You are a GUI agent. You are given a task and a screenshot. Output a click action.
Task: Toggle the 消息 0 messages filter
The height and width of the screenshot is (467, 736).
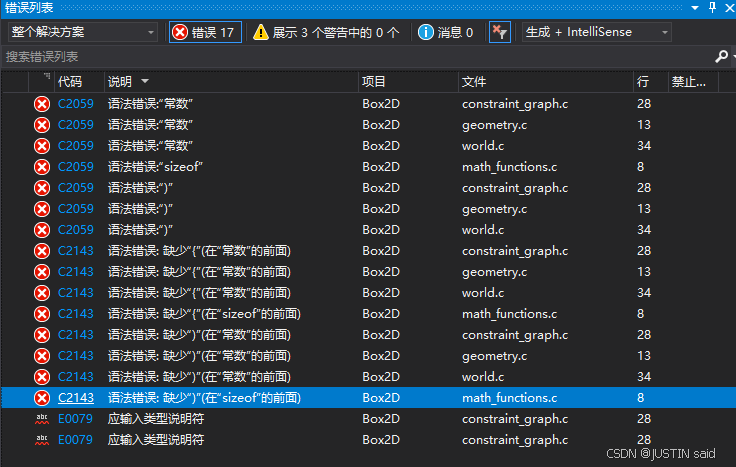[x=445, y=32]
